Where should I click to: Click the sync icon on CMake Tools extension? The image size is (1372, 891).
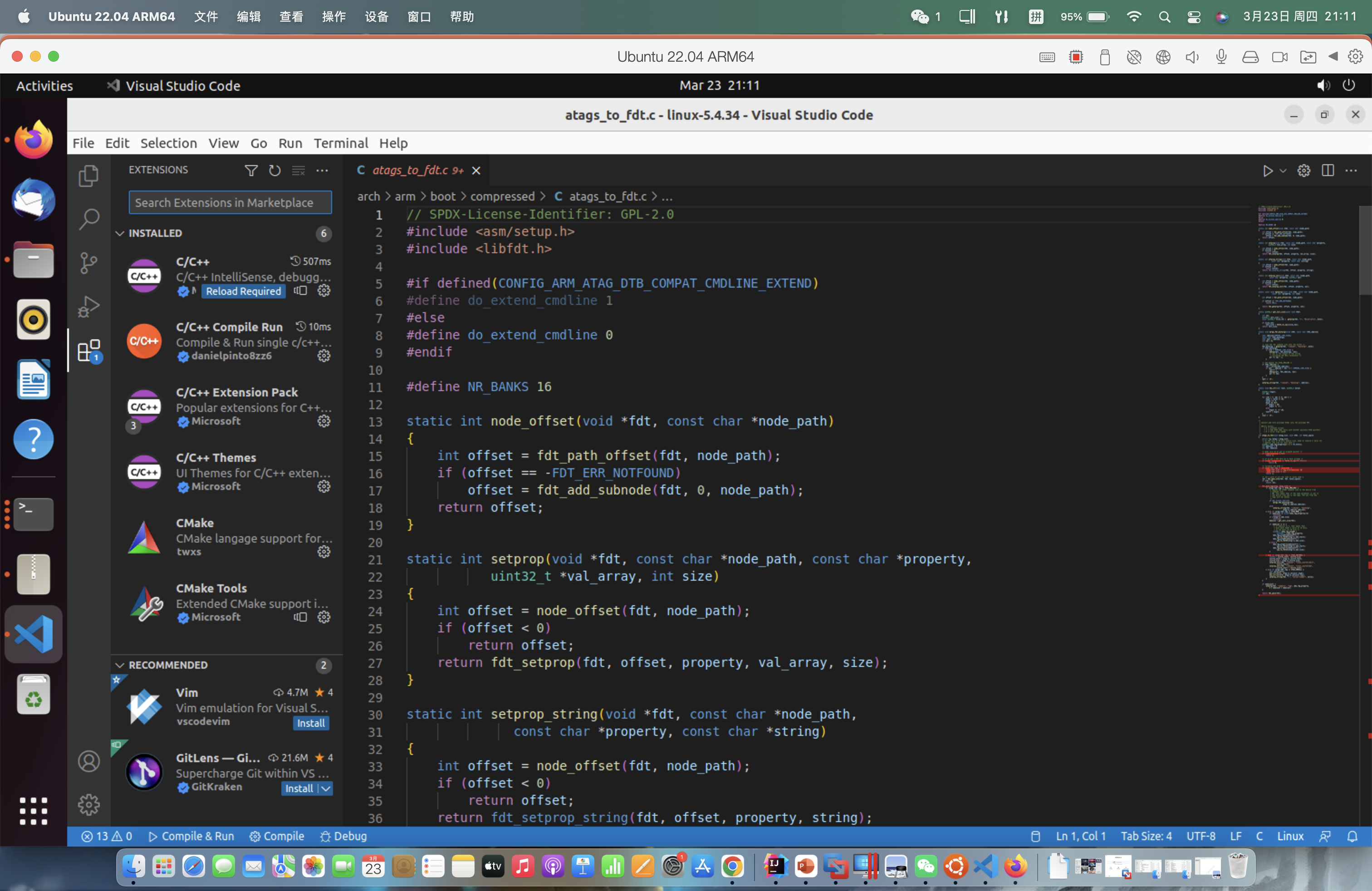300,617
